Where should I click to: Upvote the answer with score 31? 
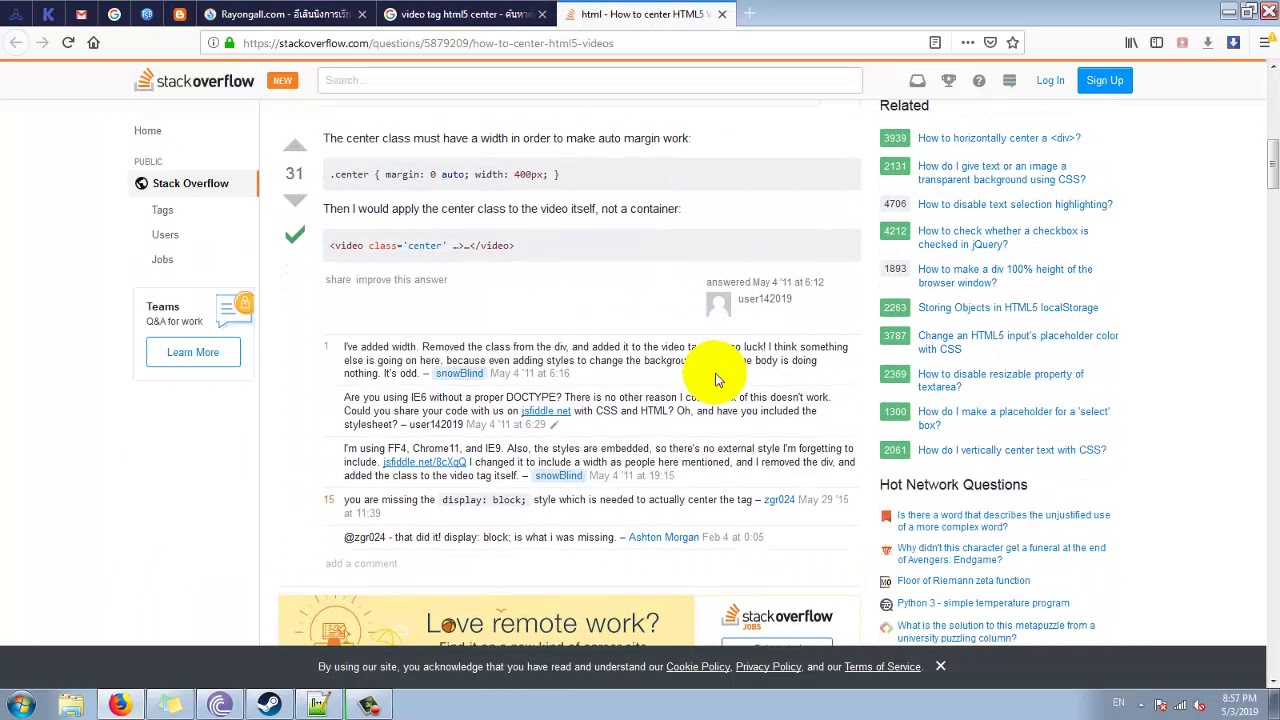click(294, 146)
